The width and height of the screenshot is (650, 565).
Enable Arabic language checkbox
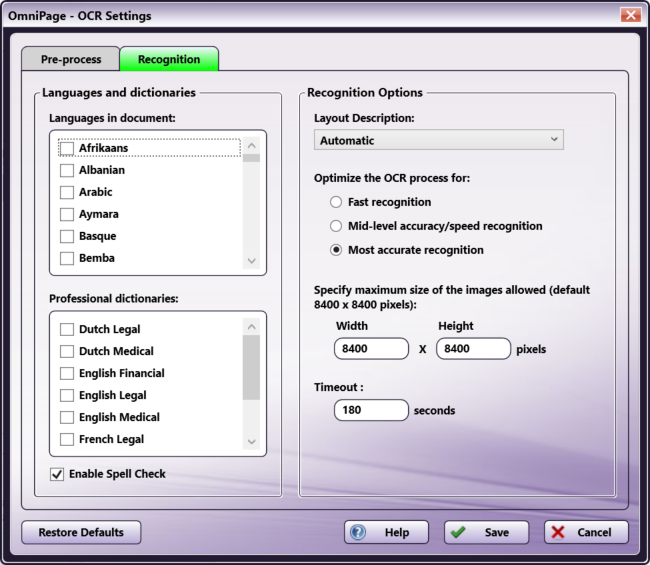tap(67, 192)
